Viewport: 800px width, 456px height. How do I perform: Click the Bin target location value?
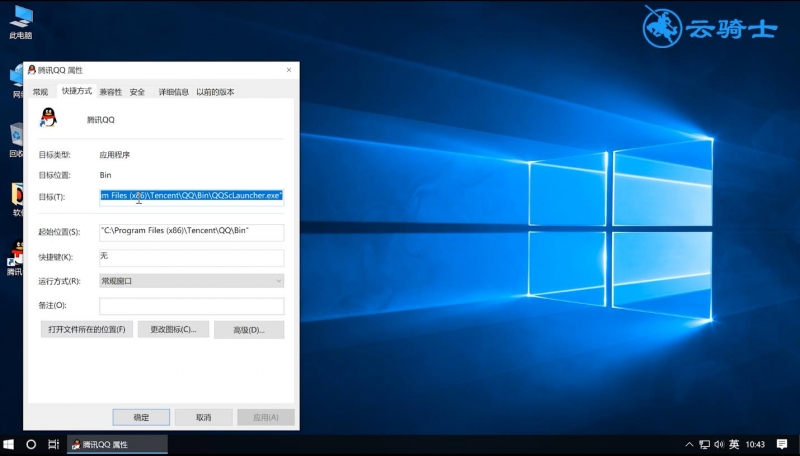[105, 175]
